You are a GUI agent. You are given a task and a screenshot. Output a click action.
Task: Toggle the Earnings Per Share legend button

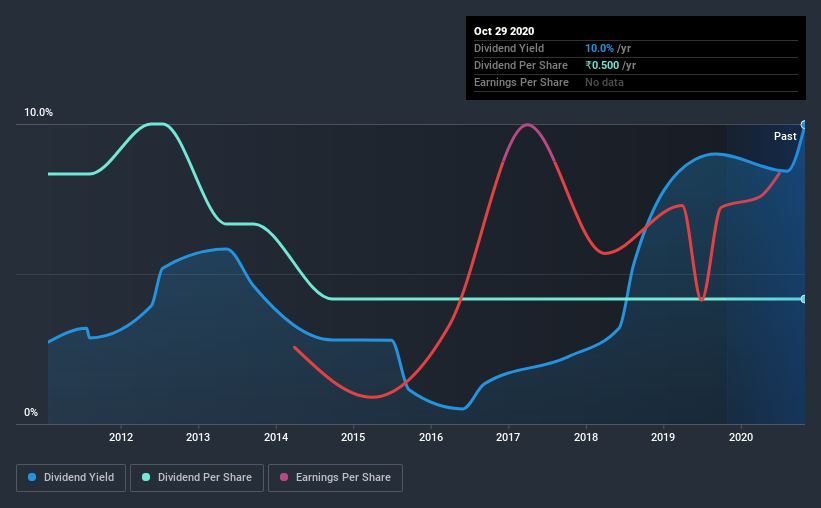click(335, 478)
